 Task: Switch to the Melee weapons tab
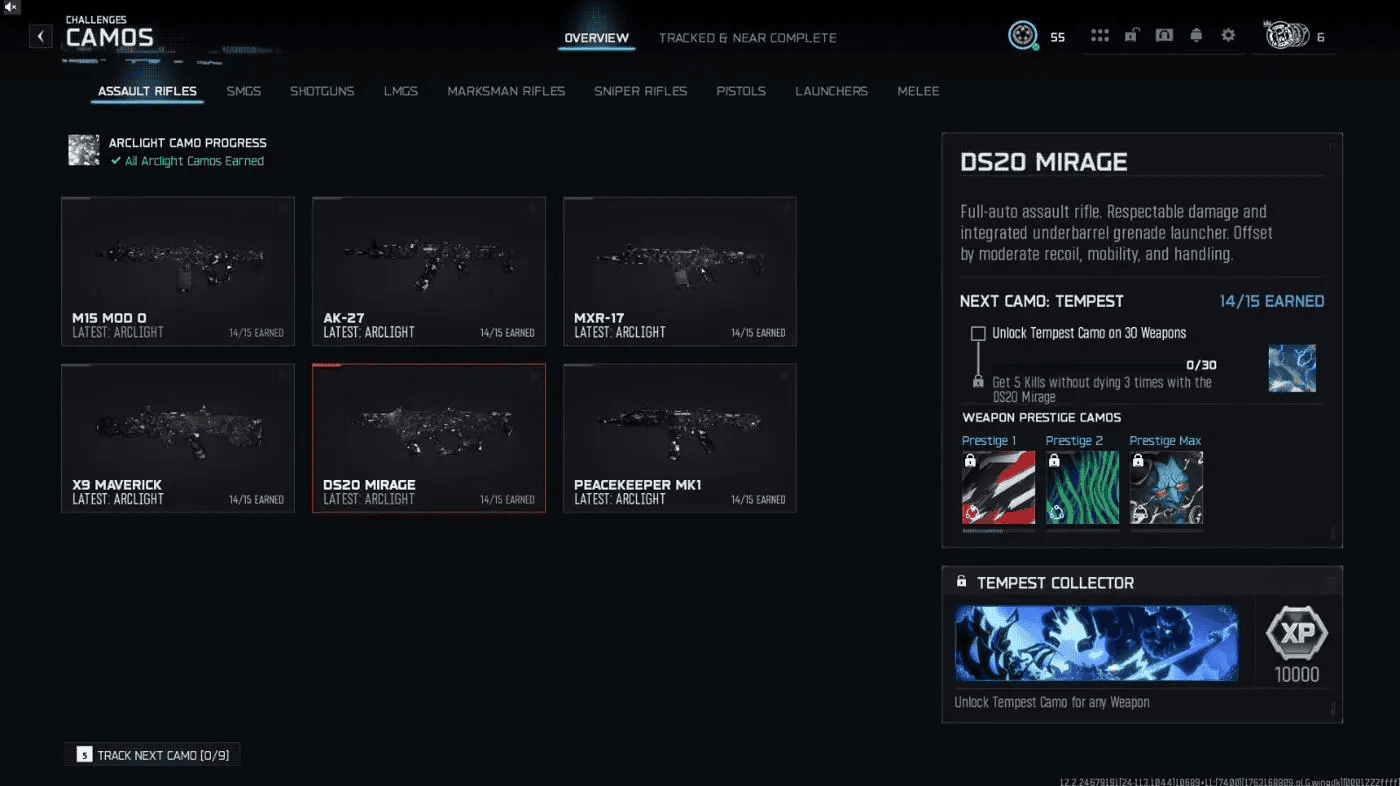[x=918, y=91]
